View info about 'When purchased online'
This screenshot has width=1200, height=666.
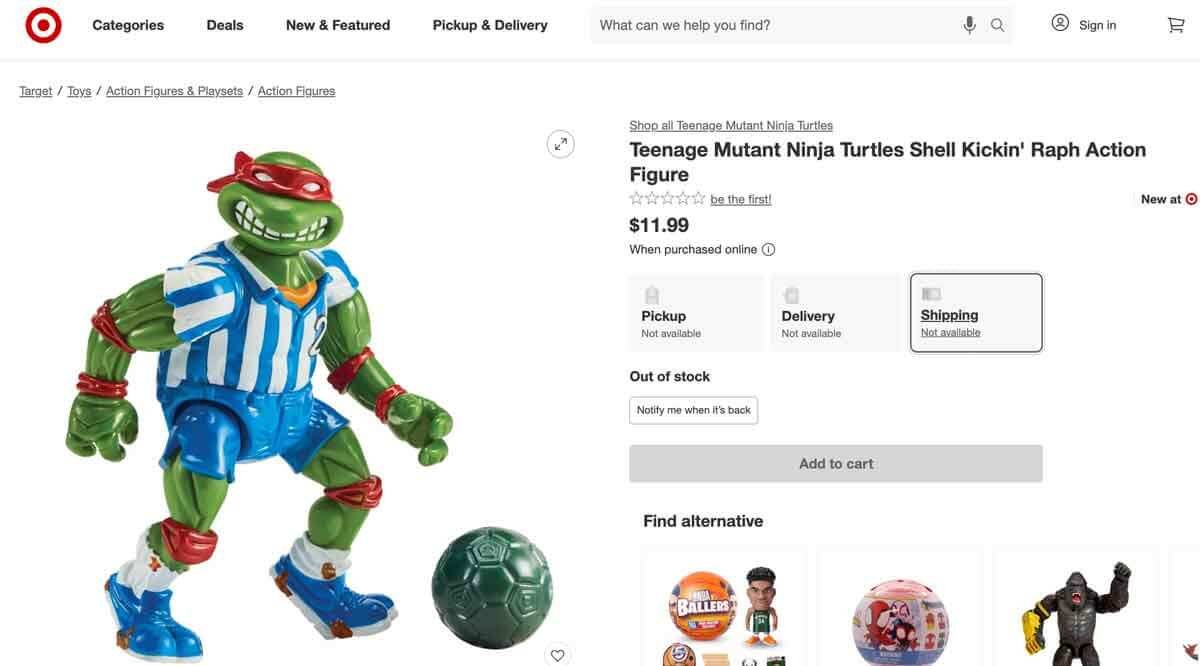tap(768, 248)
